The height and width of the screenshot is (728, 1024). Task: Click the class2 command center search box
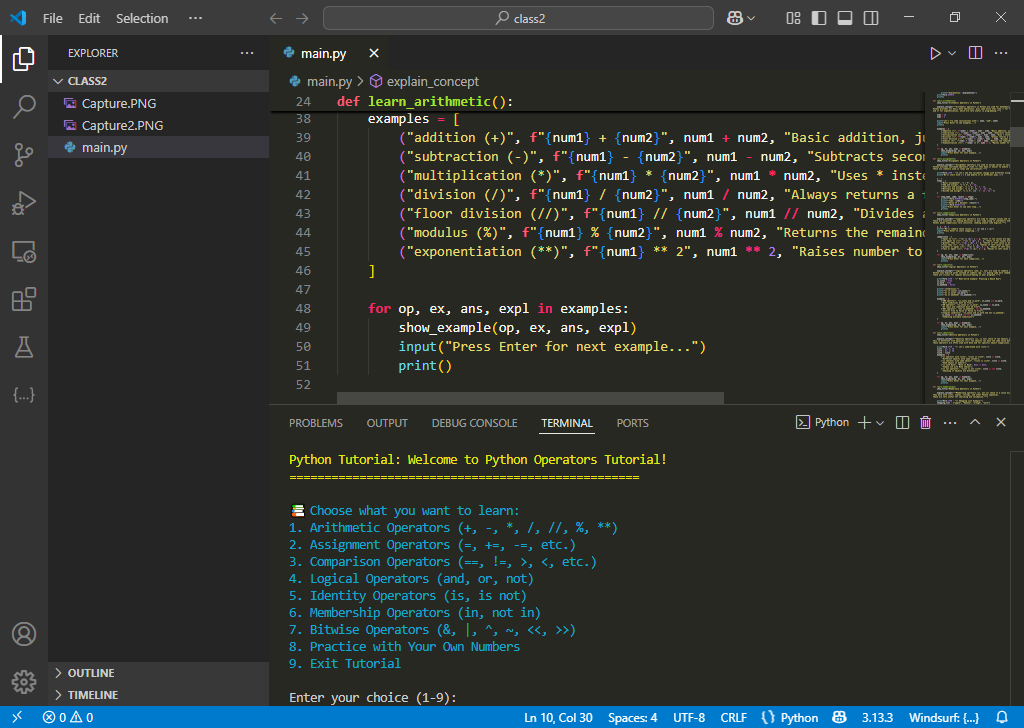(x=519, y=18)
